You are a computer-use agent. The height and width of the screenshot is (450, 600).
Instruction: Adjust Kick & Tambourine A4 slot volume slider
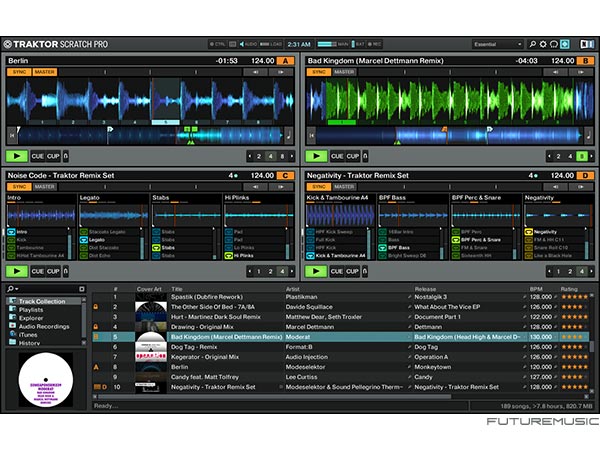point(369,244)
